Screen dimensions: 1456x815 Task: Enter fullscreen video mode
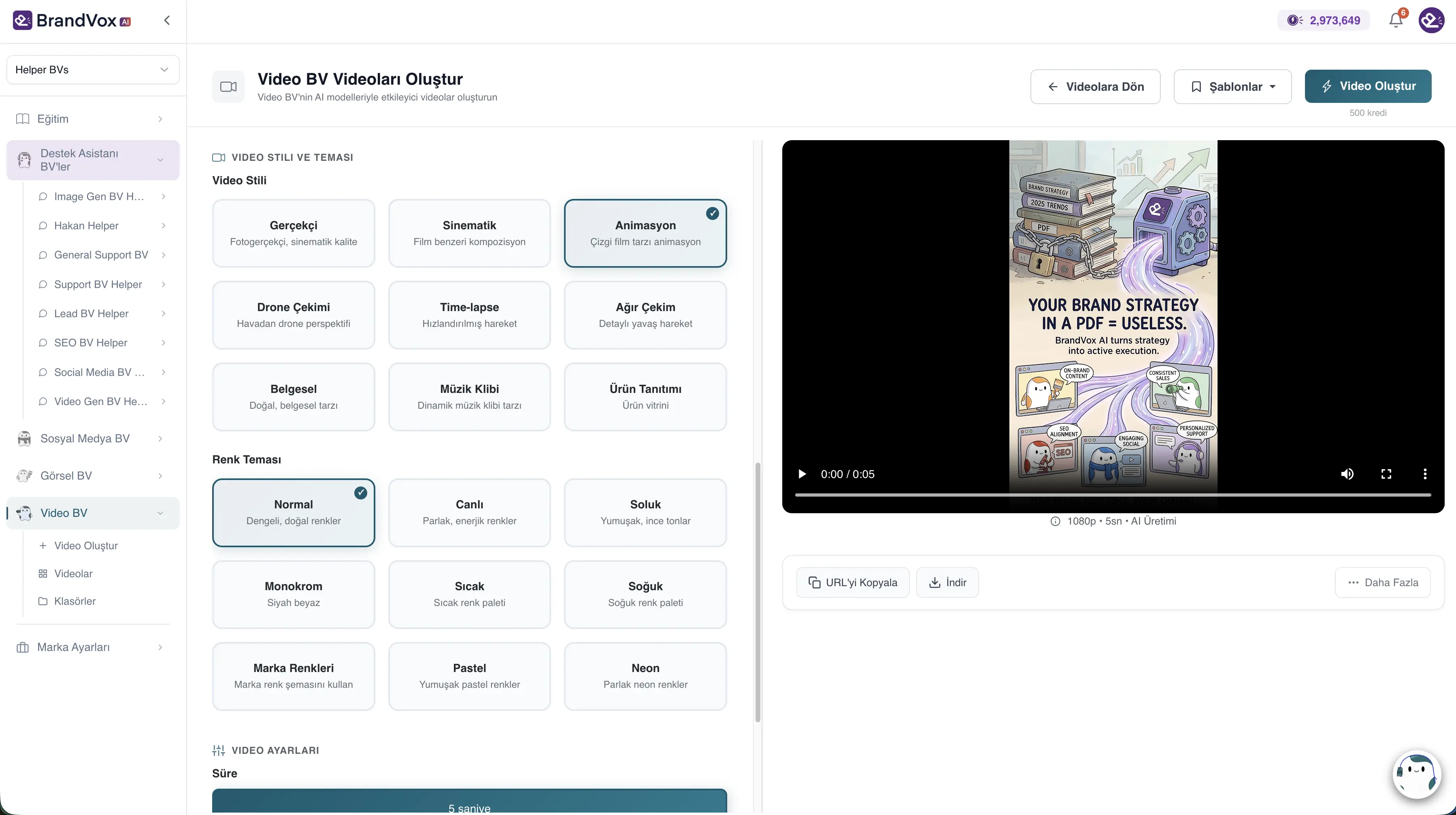tap(1386, 474)
